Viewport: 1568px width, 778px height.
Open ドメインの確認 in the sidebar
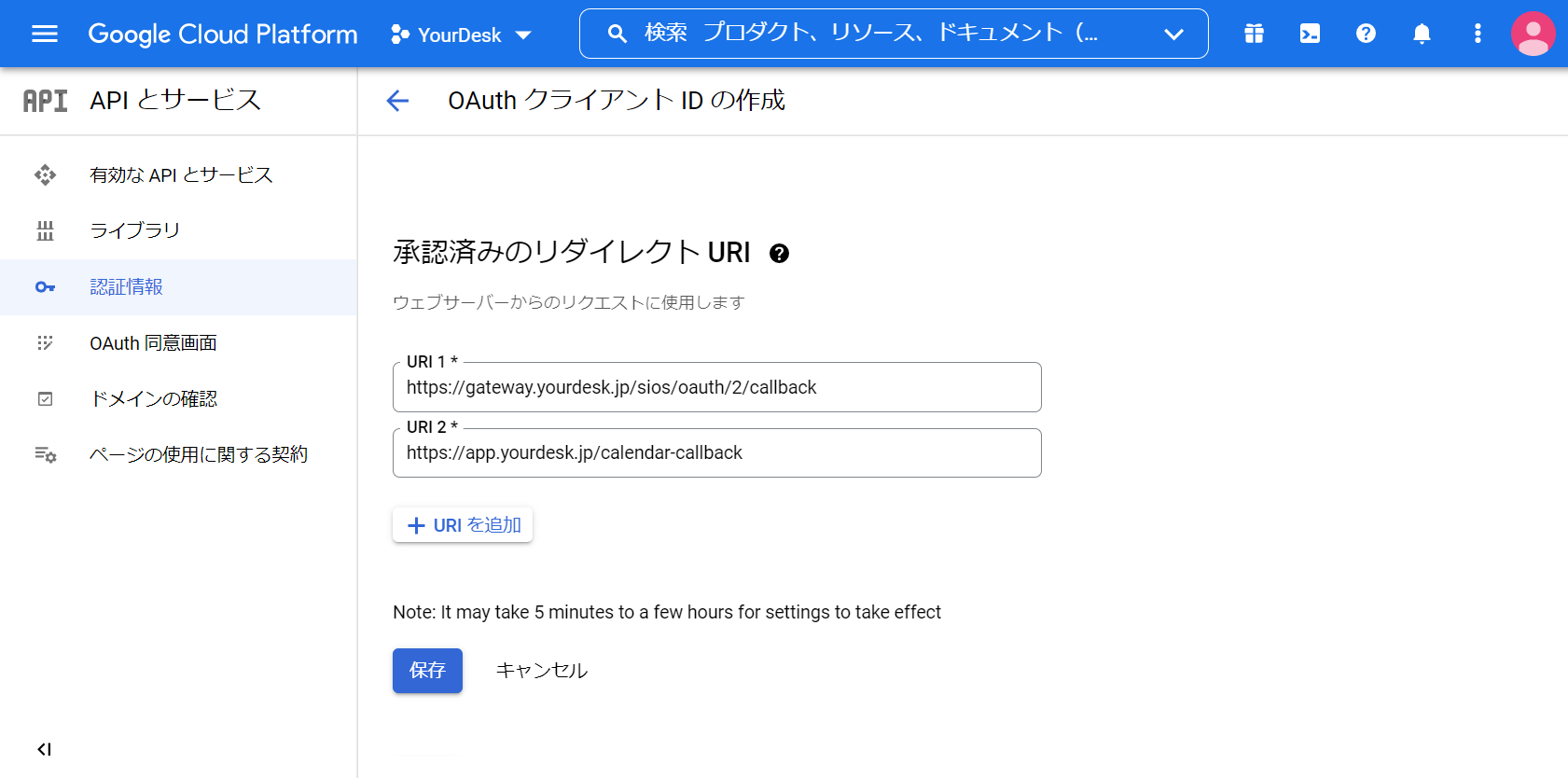[178, 399]
